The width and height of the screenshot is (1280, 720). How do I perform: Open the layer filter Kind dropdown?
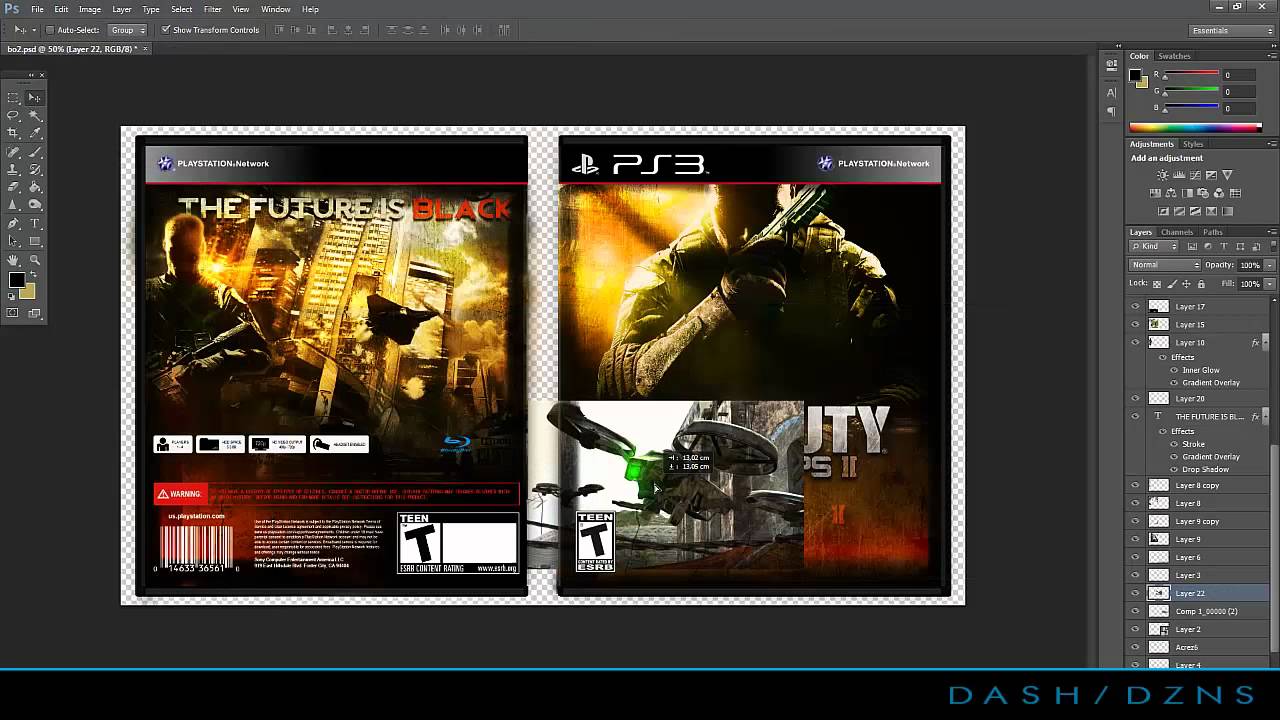pyautogui.click(x=1155, y=246)
